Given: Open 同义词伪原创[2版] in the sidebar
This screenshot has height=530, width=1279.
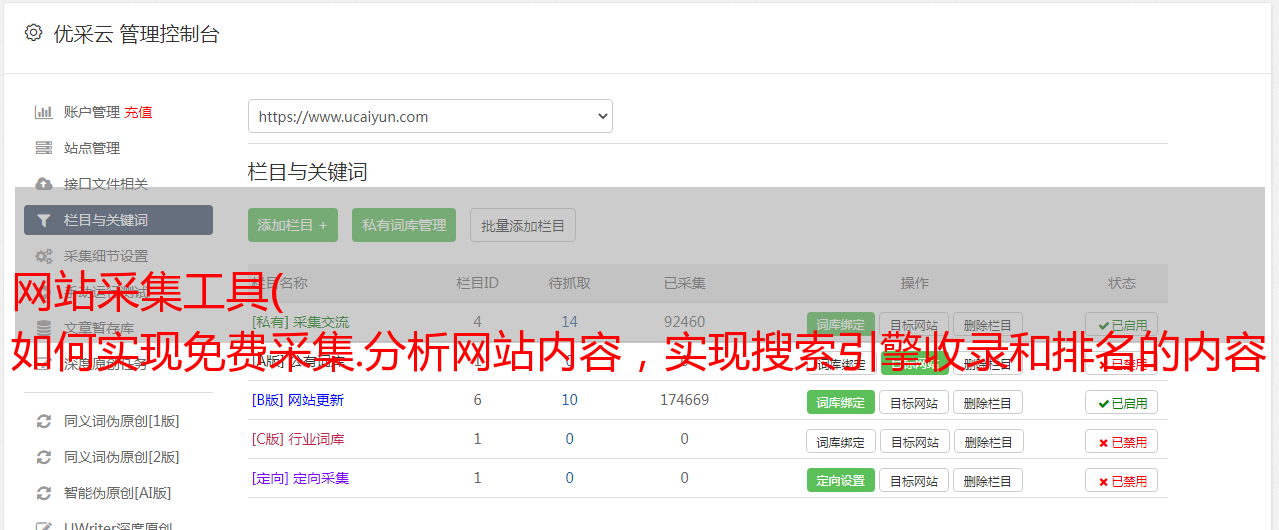Looking at the screenshot, I should pyautogui.click(x=122, y=457).
